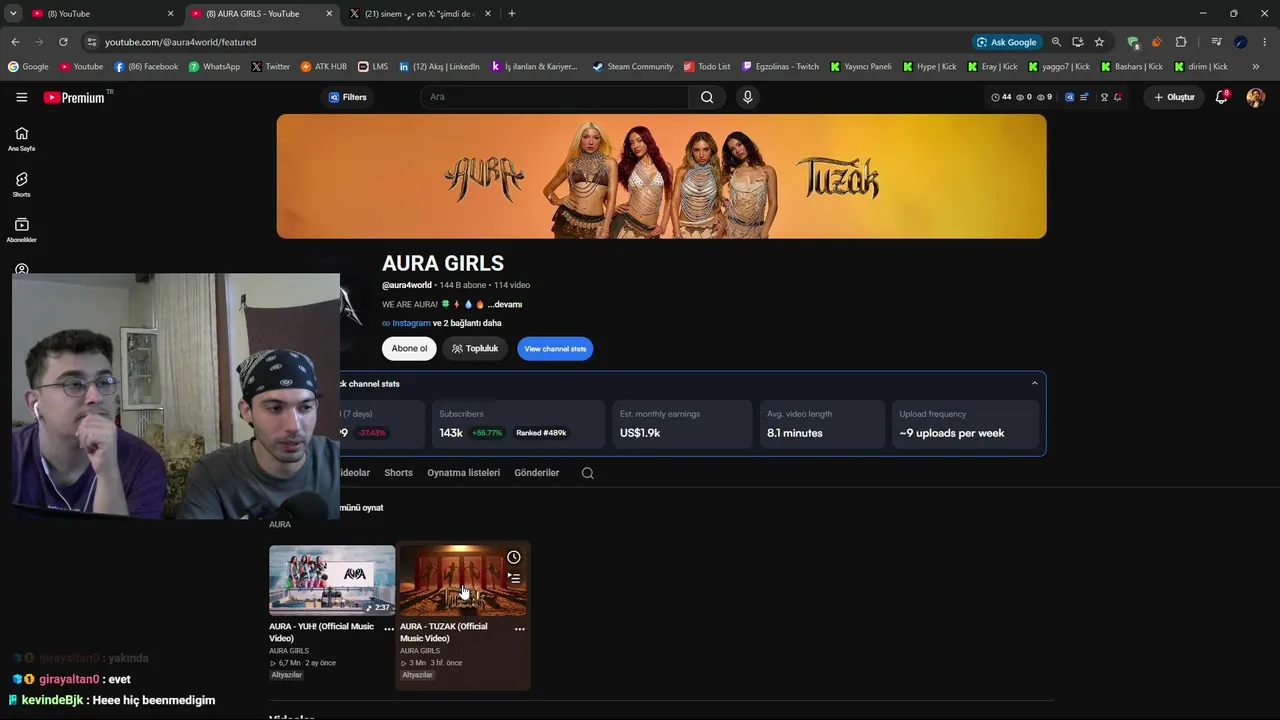Open the channel Shorts tab
The image size is (1280, 720).
coord(398,473)
